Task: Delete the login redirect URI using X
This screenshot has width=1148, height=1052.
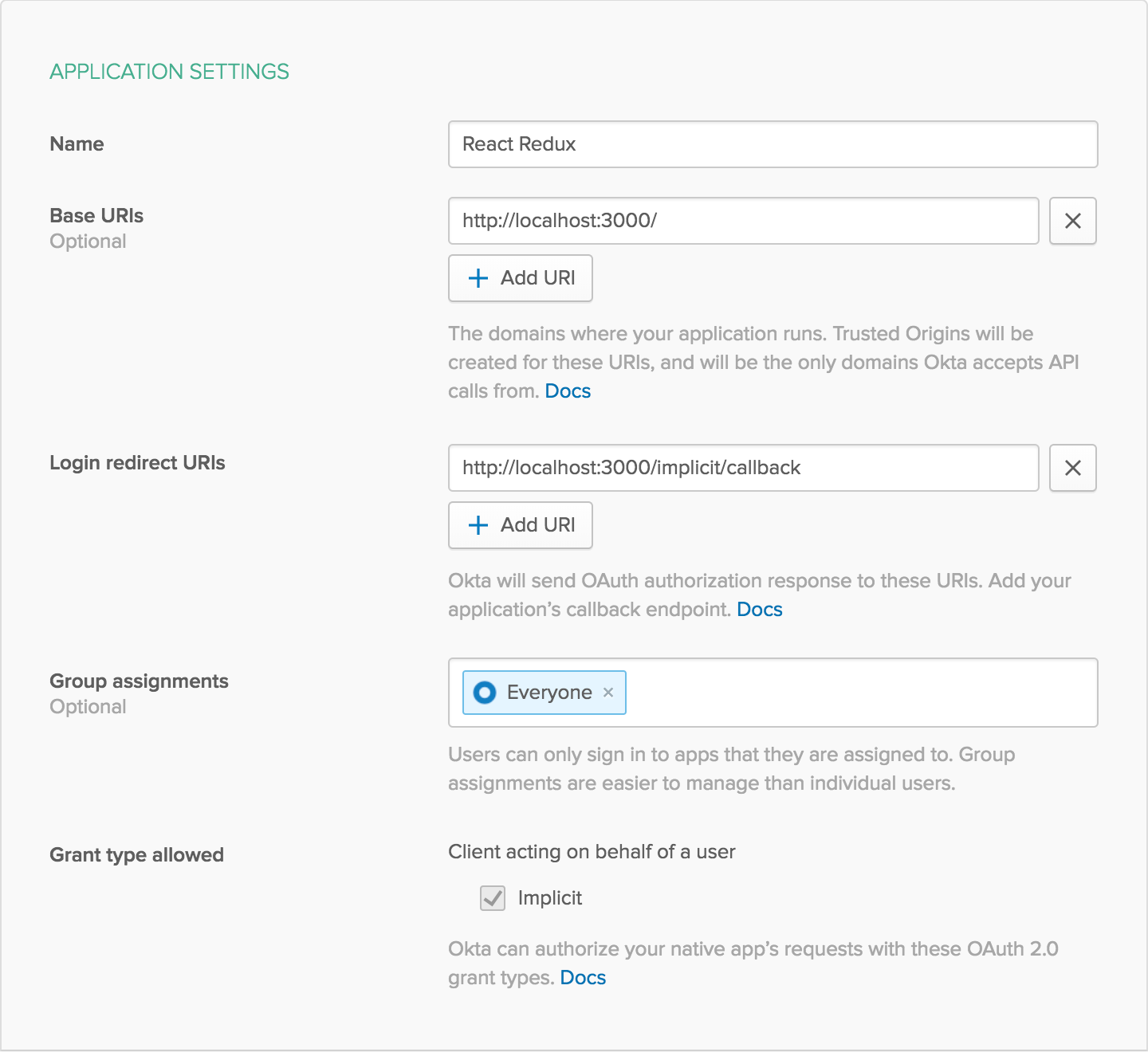Action: pos(1072,468)
